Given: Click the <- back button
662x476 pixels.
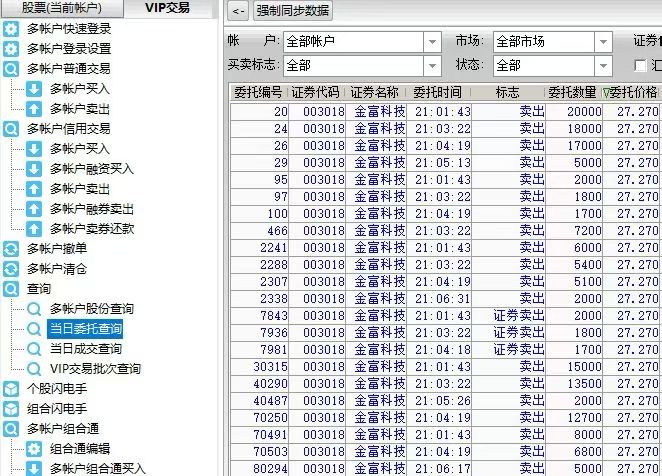Looking at the screenshot, I should coord(239,11).
